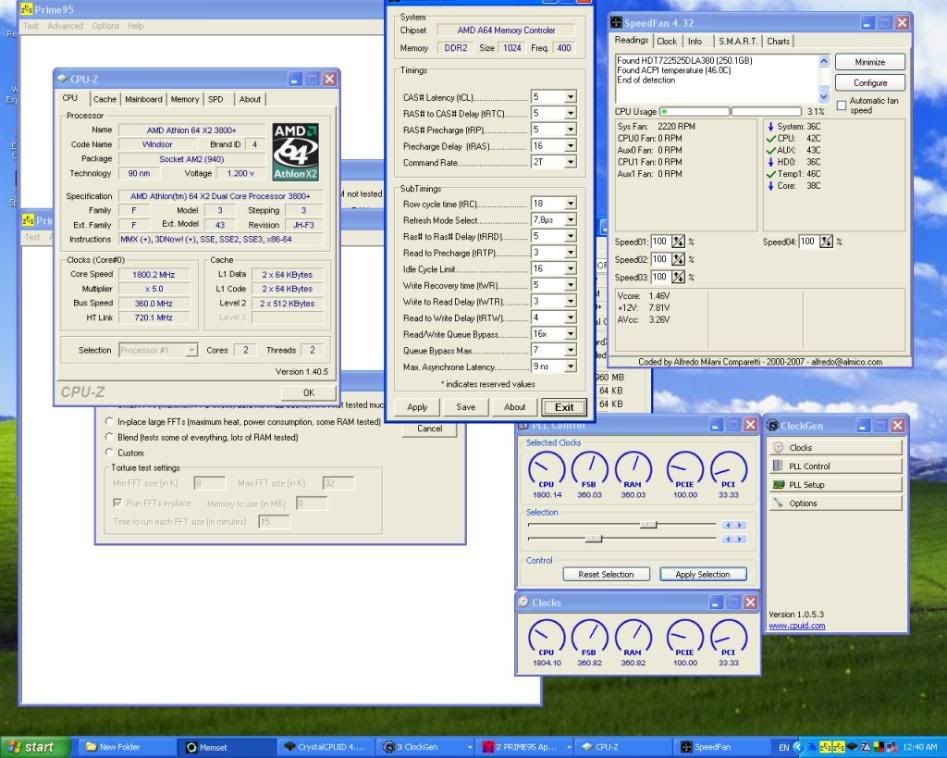Expand the CAS# Latency (tCL) dropdown
The height and width of the screenshot is (758, 947).
pyautogui.click(x=570, y=97)
